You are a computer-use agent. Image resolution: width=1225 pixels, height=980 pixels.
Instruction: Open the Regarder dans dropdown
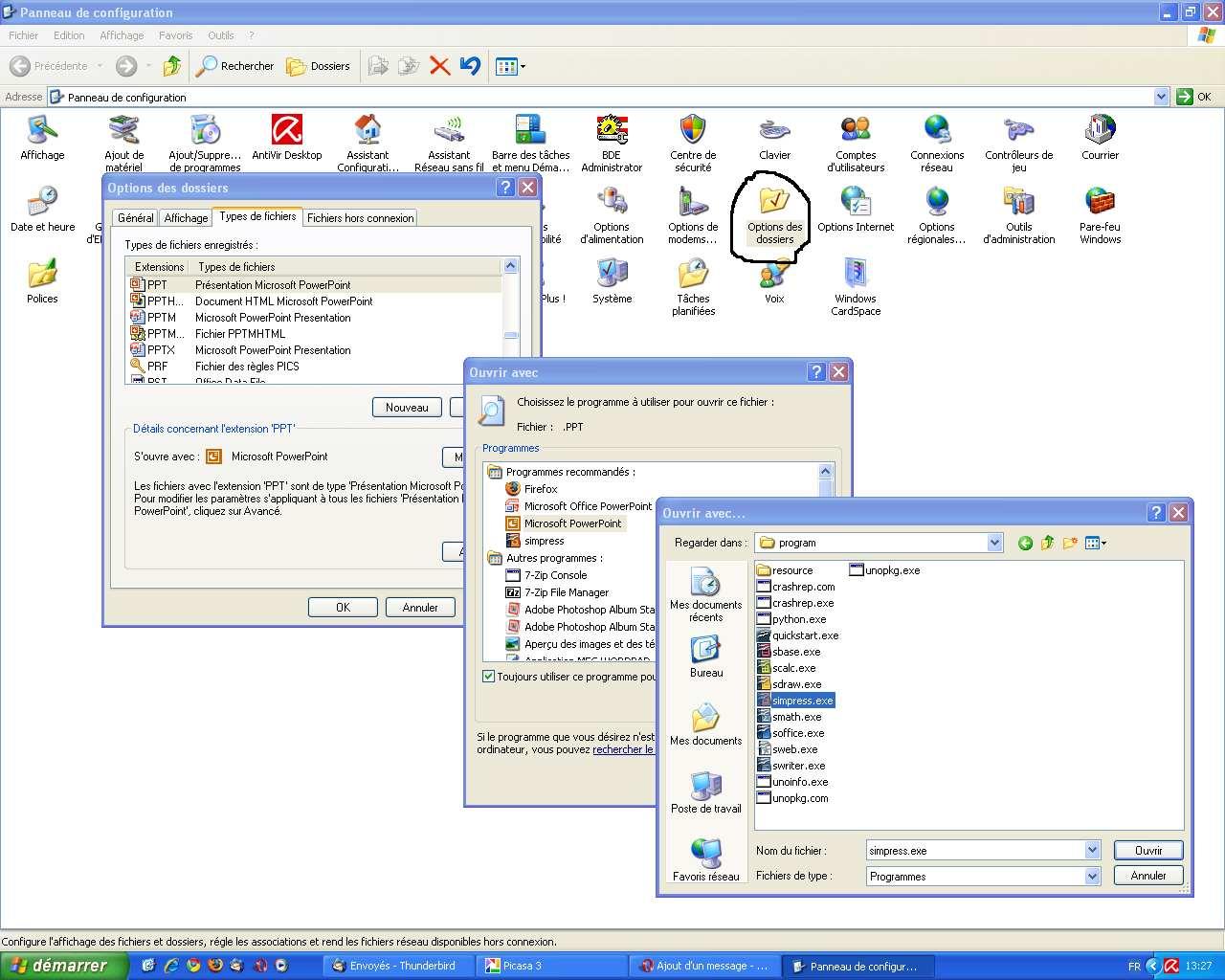[x=994, y=543]
